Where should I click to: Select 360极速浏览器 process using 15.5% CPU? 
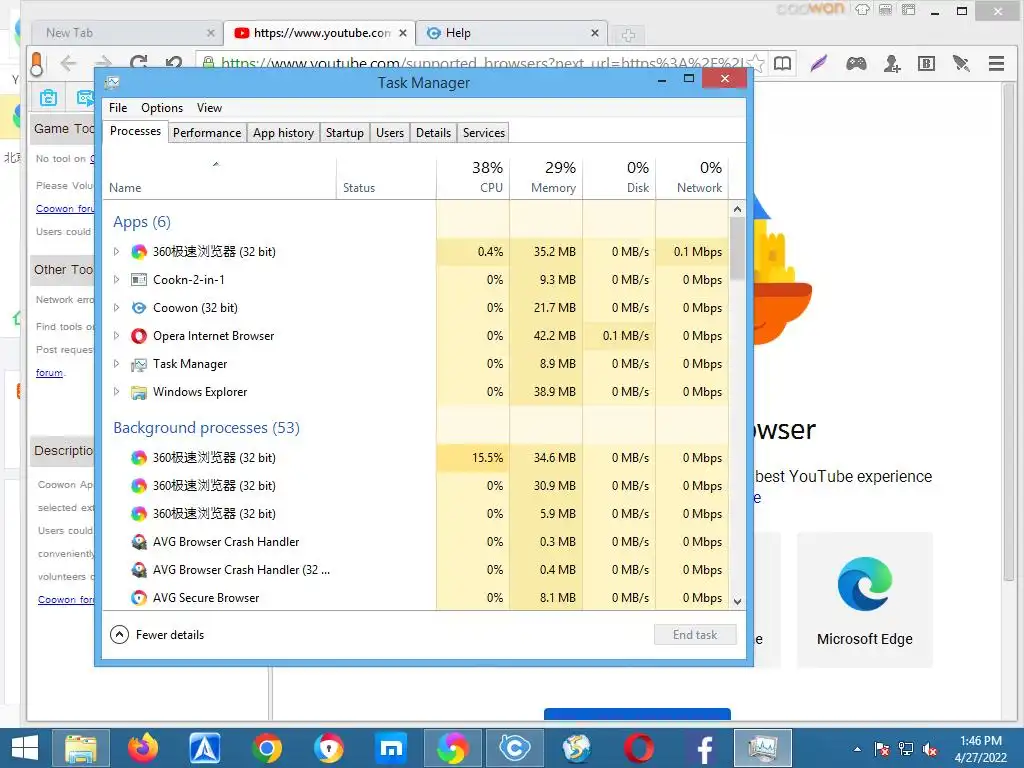click(x=416, y=458)
